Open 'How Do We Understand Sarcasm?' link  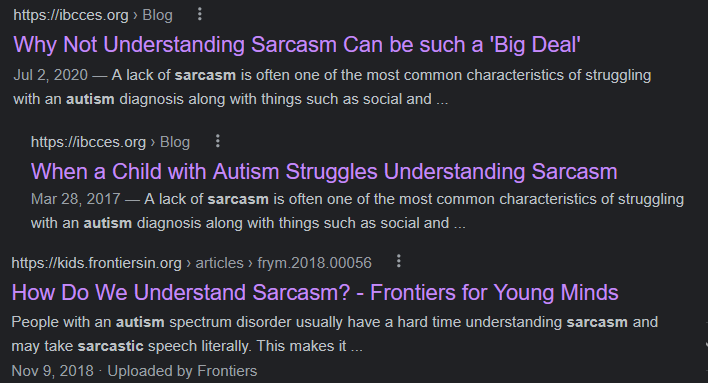point(315,292)
